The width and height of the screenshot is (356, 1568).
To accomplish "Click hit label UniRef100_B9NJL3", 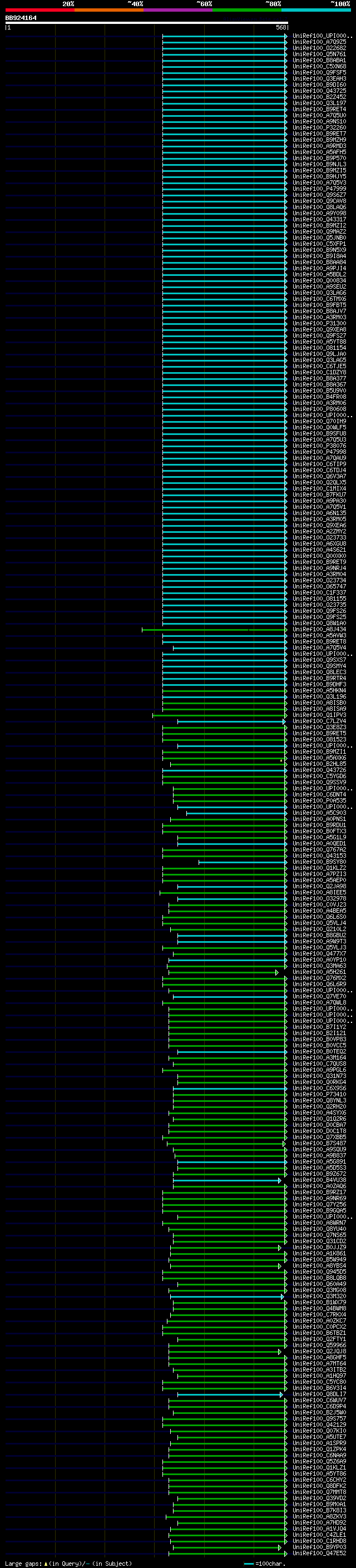I will [x=319, y=164].
